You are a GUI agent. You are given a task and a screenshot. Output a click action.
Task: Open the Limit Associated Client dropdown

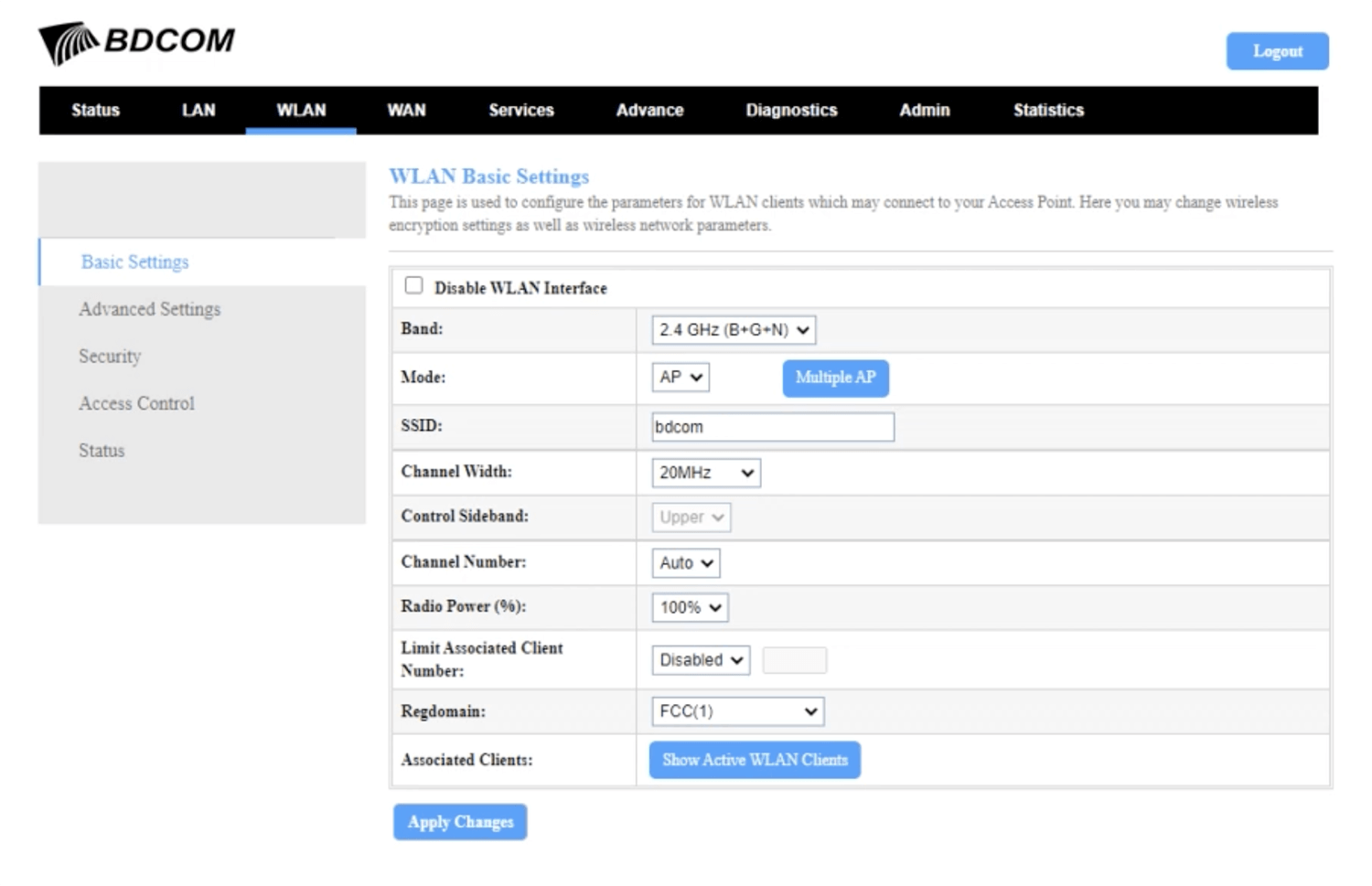pos(701,660)
